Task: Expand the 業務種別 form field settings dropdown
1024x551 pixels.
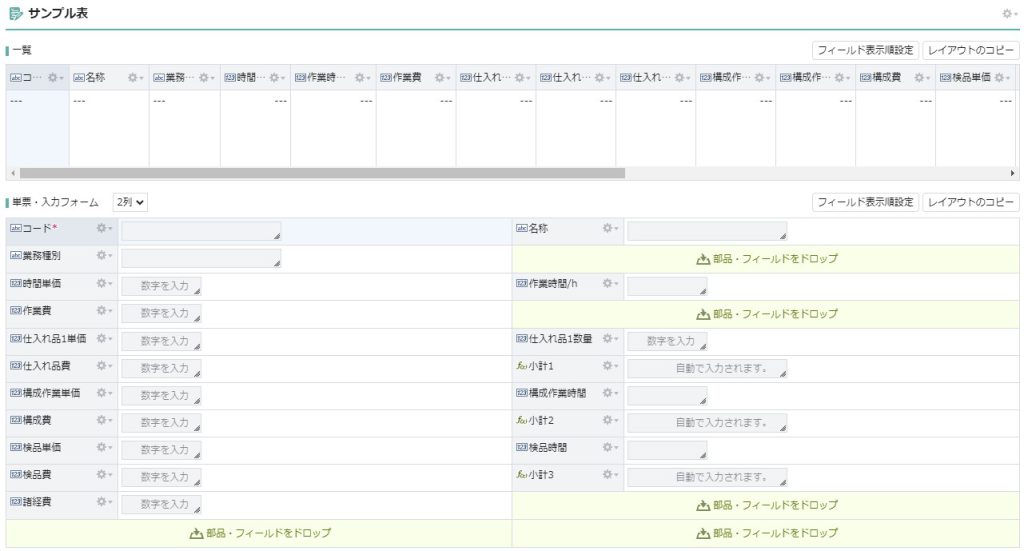Action: 103,256
